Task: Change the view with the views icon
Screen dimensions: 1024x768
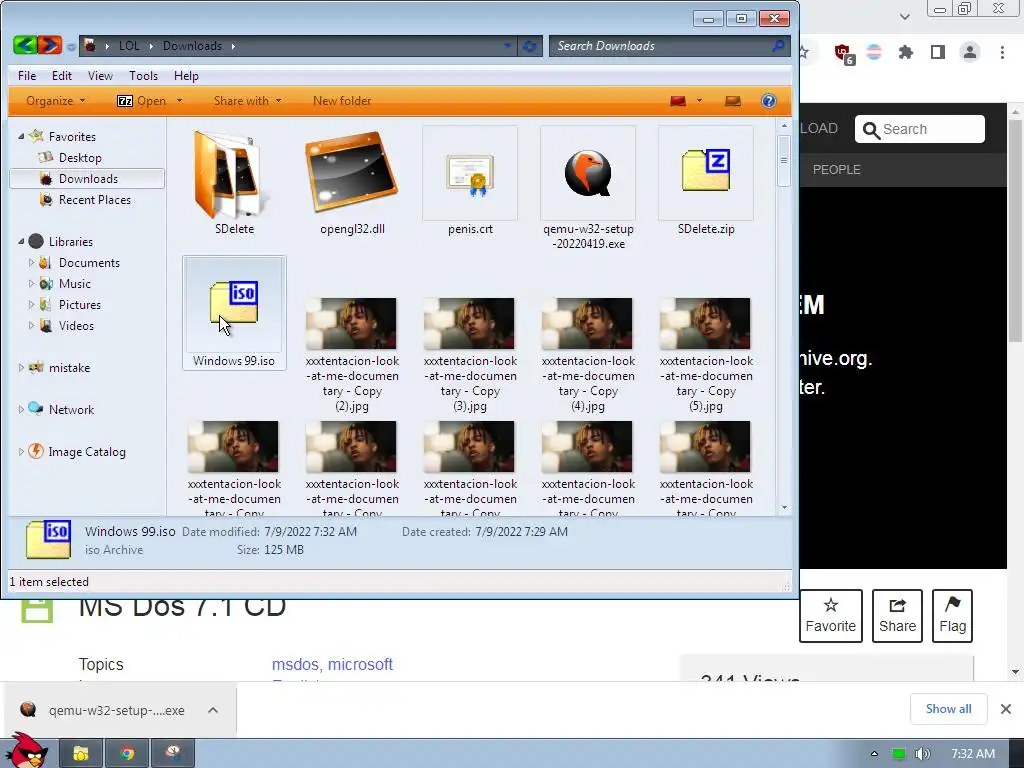Action: [678, 101]
